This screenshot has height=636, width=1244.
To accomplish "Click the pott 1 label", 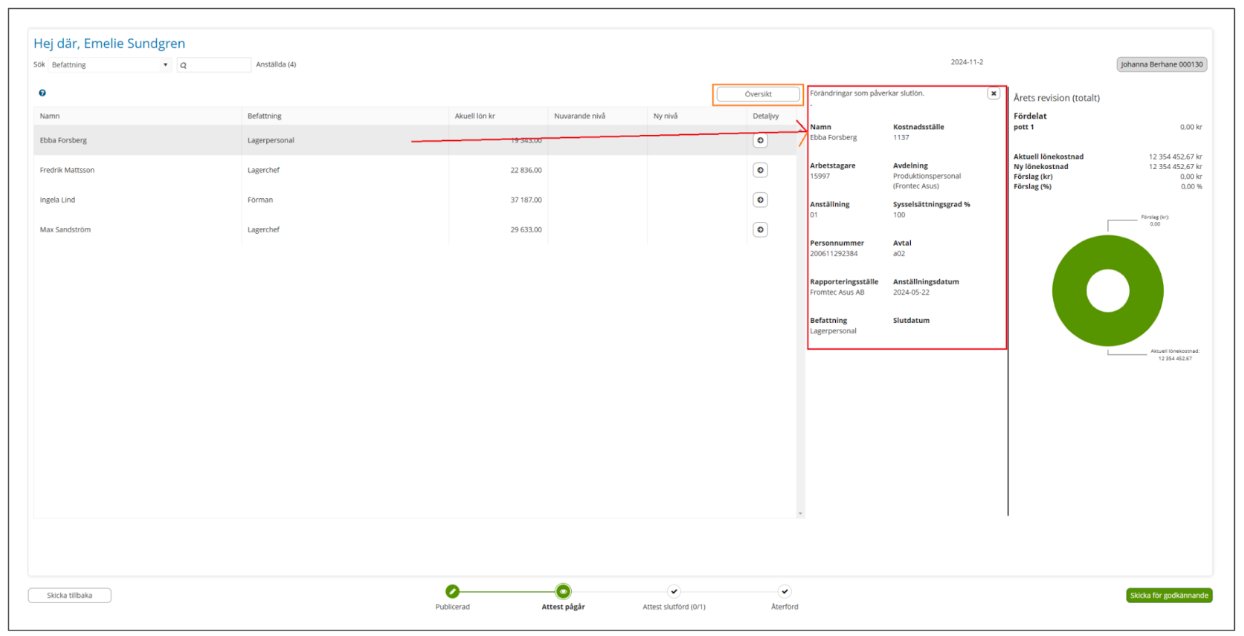I will 1024,127.
